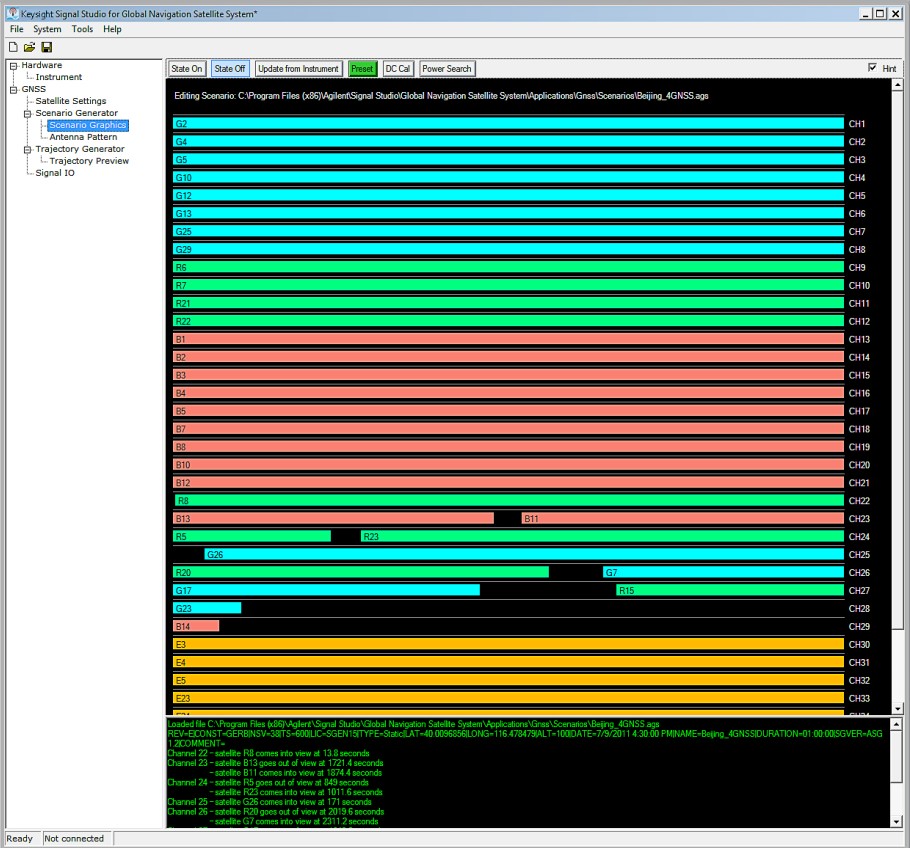Screen dimensions: 910x848
Task: Click the State On button
Action: coord(187,68)
